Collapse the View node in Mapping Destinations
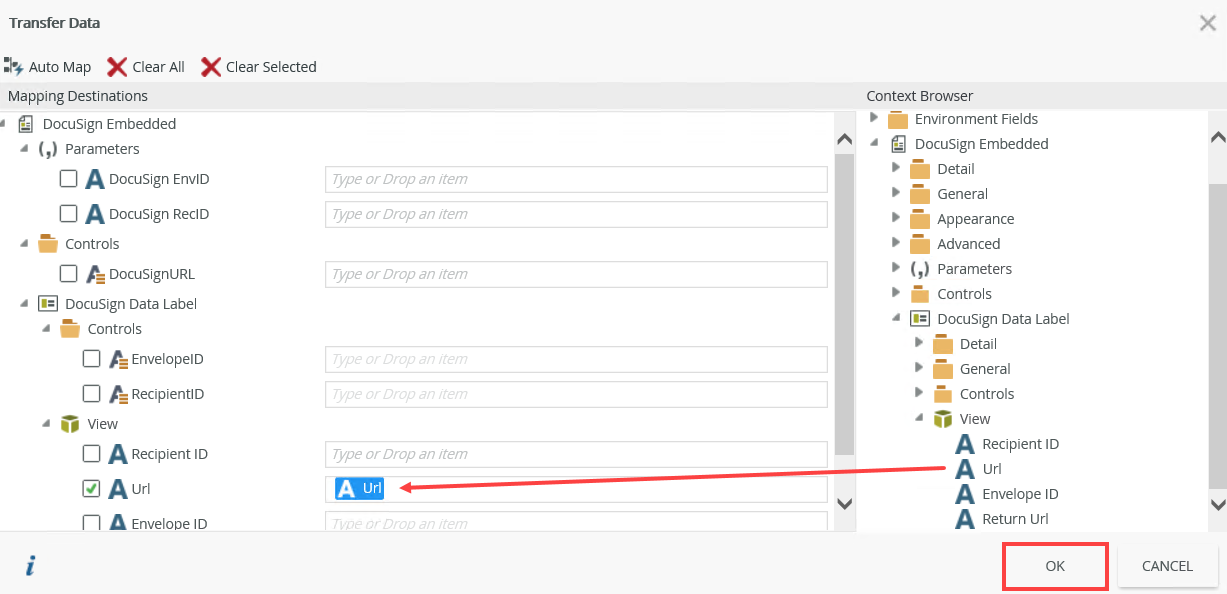Viewport: 1227px width, 594px height. 46,424
